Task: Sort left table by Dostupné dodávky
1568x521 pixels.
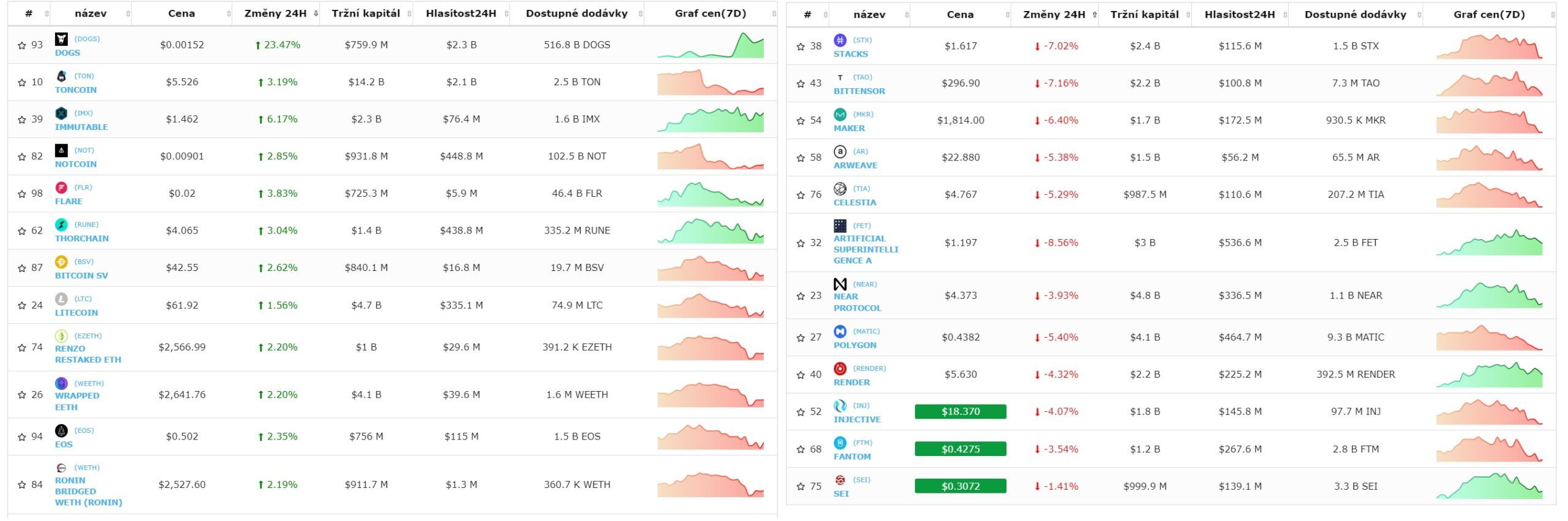Action: point(577,13)
